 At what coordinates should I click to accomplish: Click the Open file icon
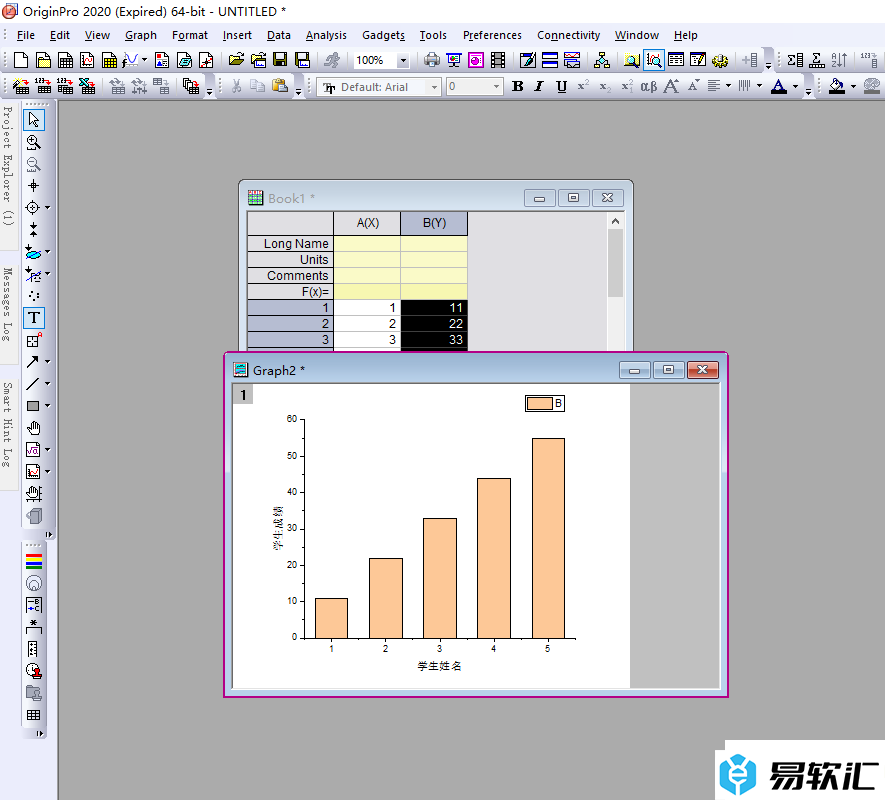(236, 60)
